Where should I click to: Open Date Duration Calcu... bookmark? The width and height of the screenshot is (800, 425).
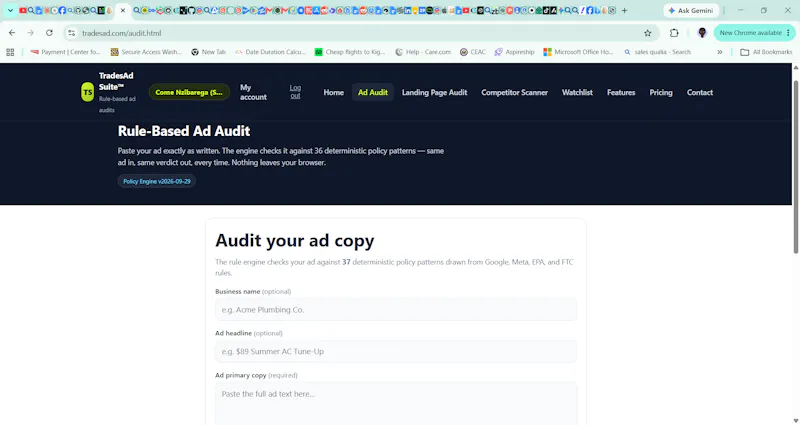click(x=270, y=52)
